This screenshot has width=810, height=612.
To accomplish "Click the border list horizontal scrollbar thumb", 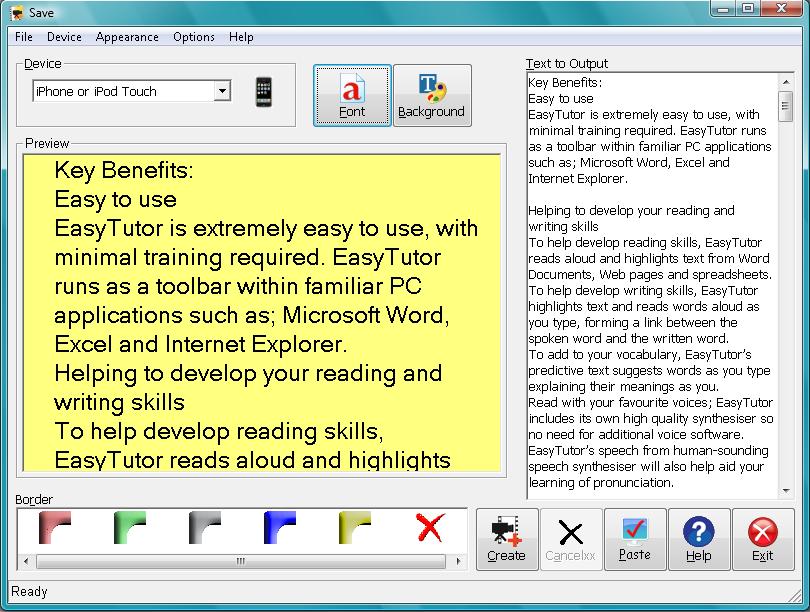I will click(x=241, y=561).
